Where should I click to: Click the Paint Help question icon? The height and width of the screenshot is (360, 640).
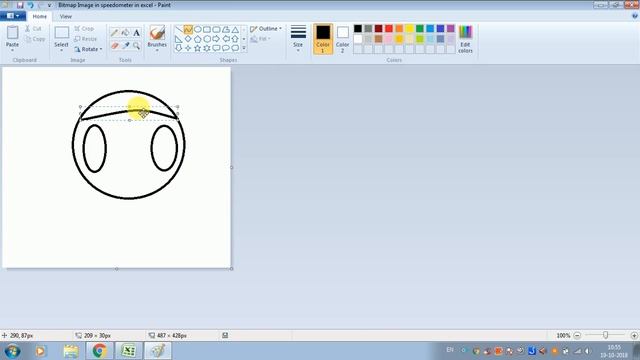[x=635, y=16]
